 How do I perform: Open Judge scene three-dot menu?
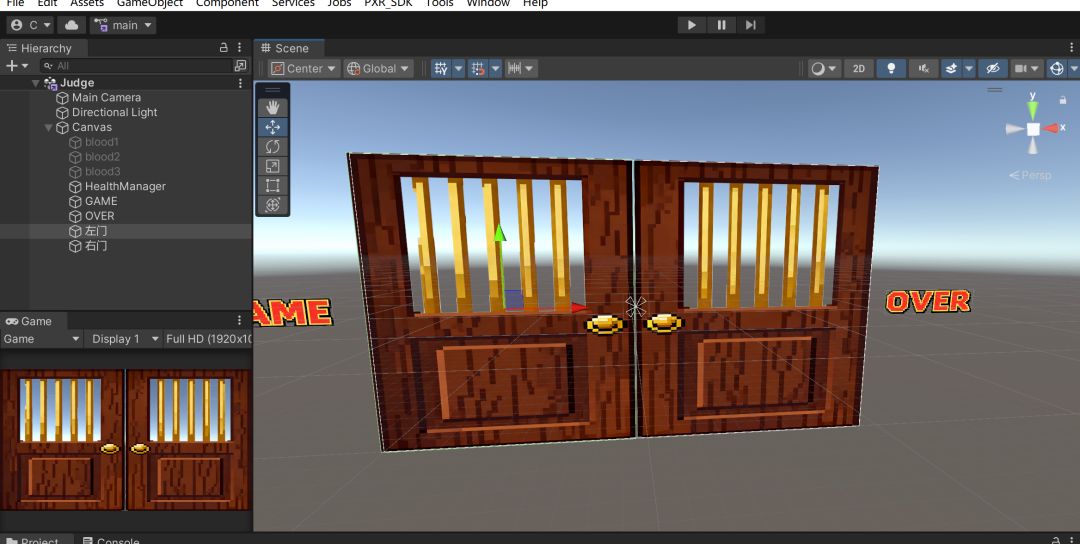click(x=240, y=83)
